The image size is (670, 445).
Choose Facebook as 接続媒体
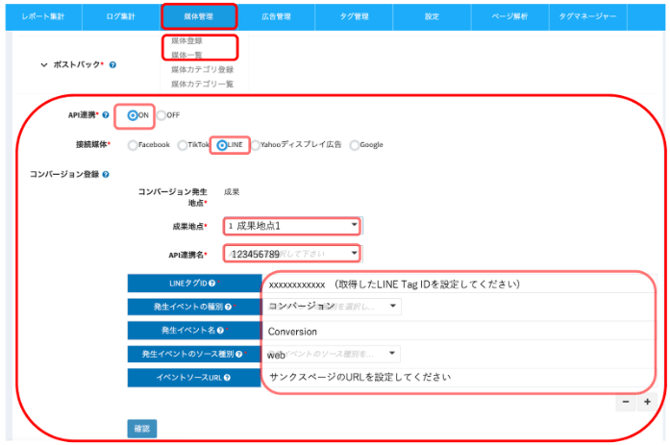pyautogui.click(x=132, y=144)
